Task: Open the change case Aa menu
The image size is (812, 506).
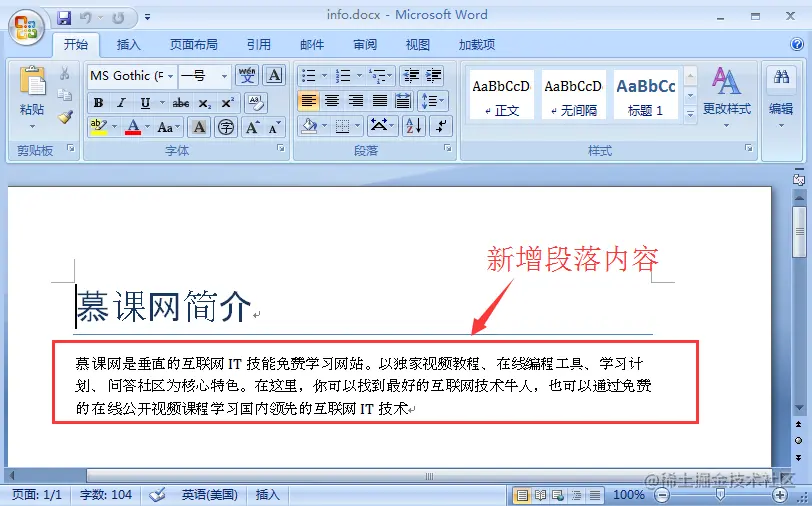Action: pos(168,127)
